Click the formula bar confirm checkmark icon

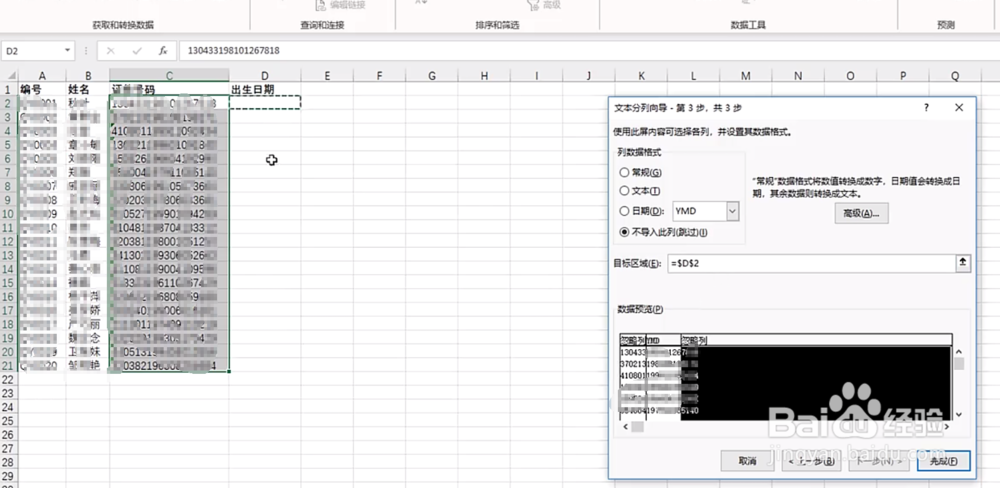pos(136,50)
